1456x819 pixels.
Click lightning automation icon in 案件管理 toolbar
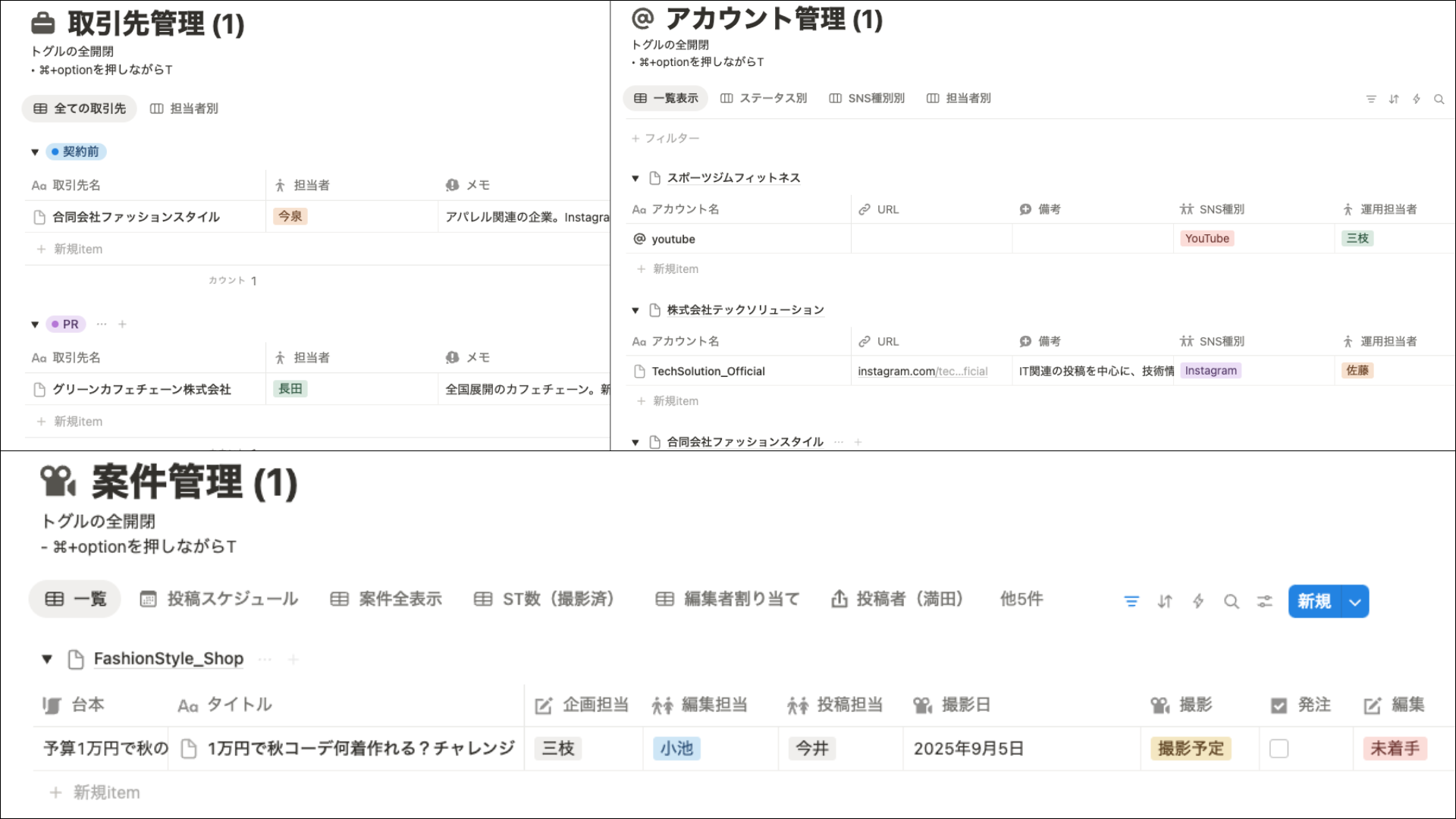(1198, 601)
